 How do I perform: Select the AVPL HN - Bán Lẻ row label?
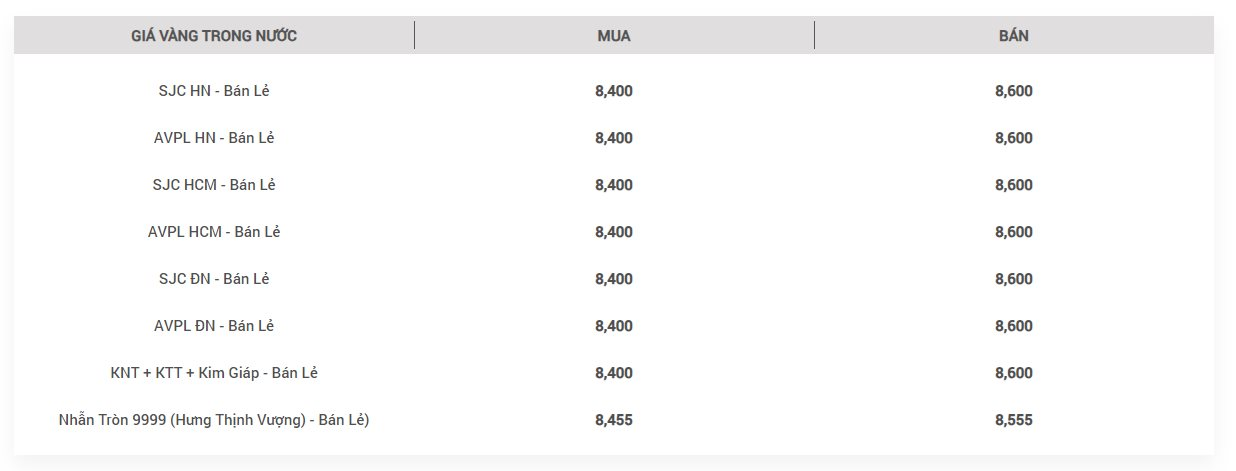(214, 138)
